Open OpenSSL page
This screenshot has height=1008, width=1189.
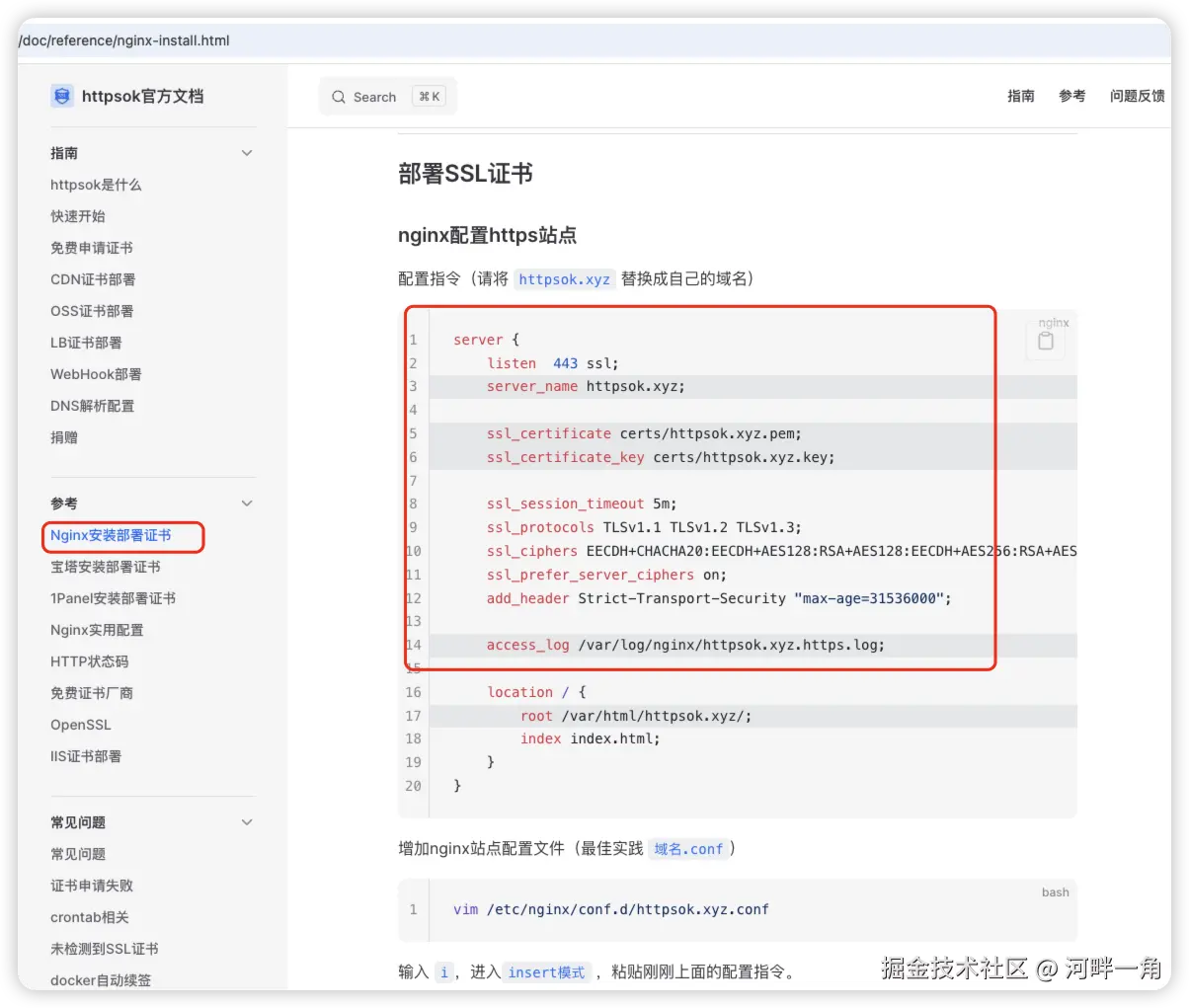point(81,725)
